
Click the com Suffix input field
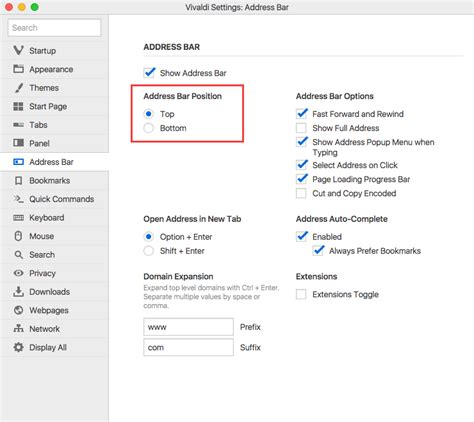(x=188, y=347)
